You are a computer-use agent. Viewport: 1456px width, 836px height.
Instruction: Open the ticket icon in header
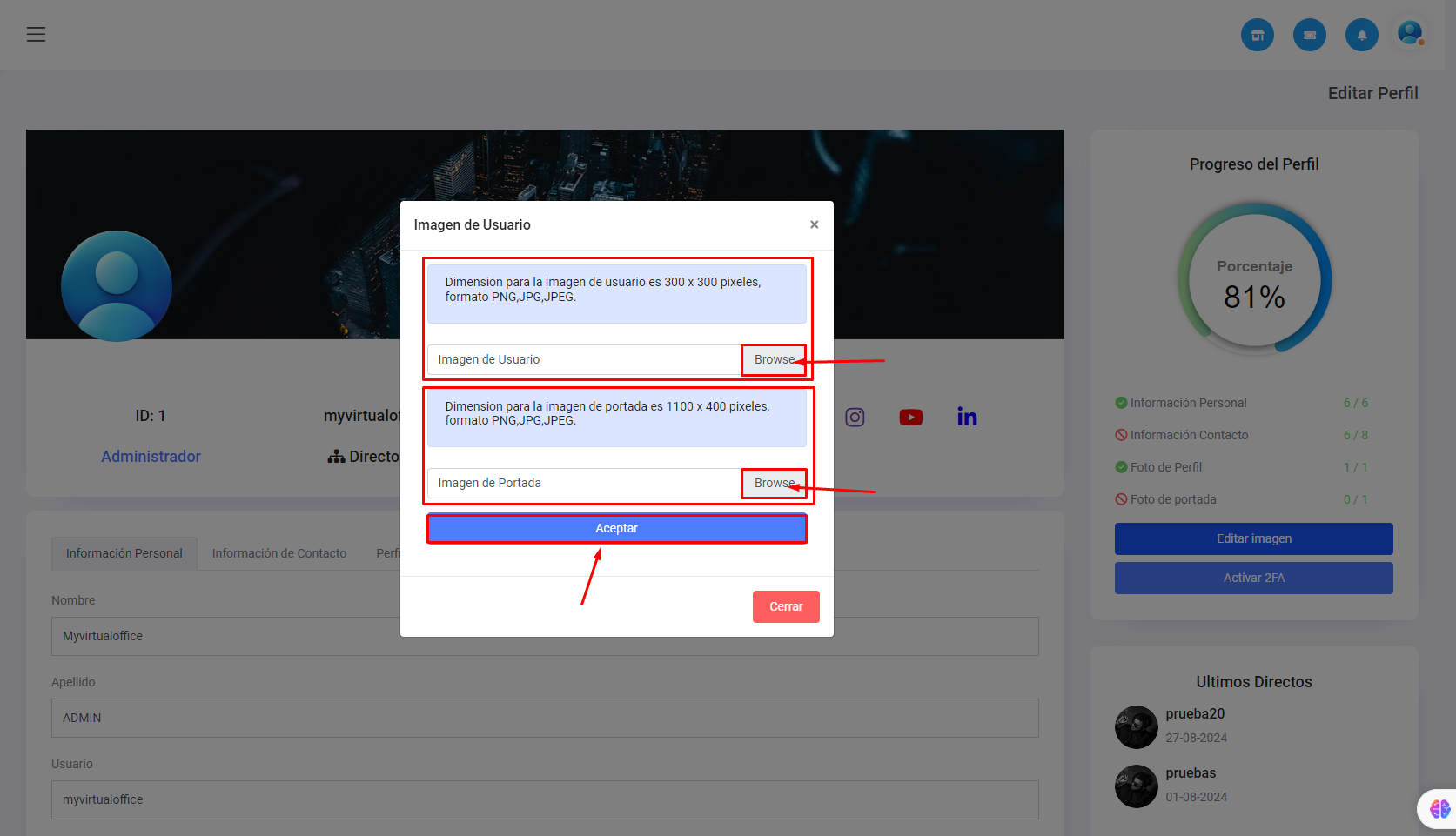[x=1309, y=36]
